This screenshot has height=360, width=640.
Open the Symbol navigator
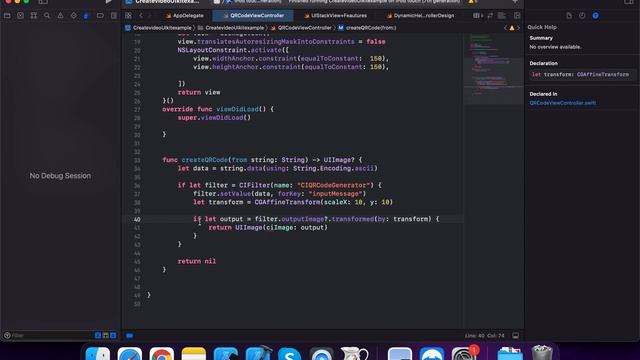point(34,16)
